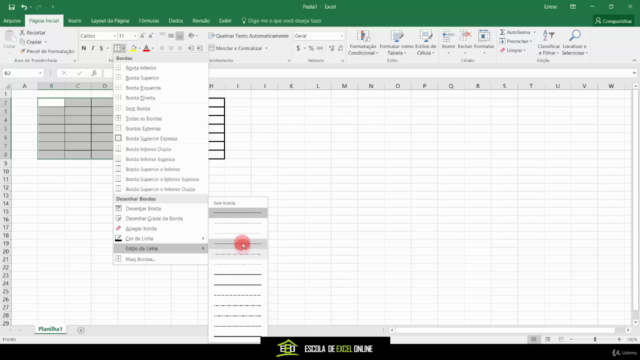This screenshot has width=640, height=360.
Task: Select the Planilha1 sheet tab
Action: 50,329
